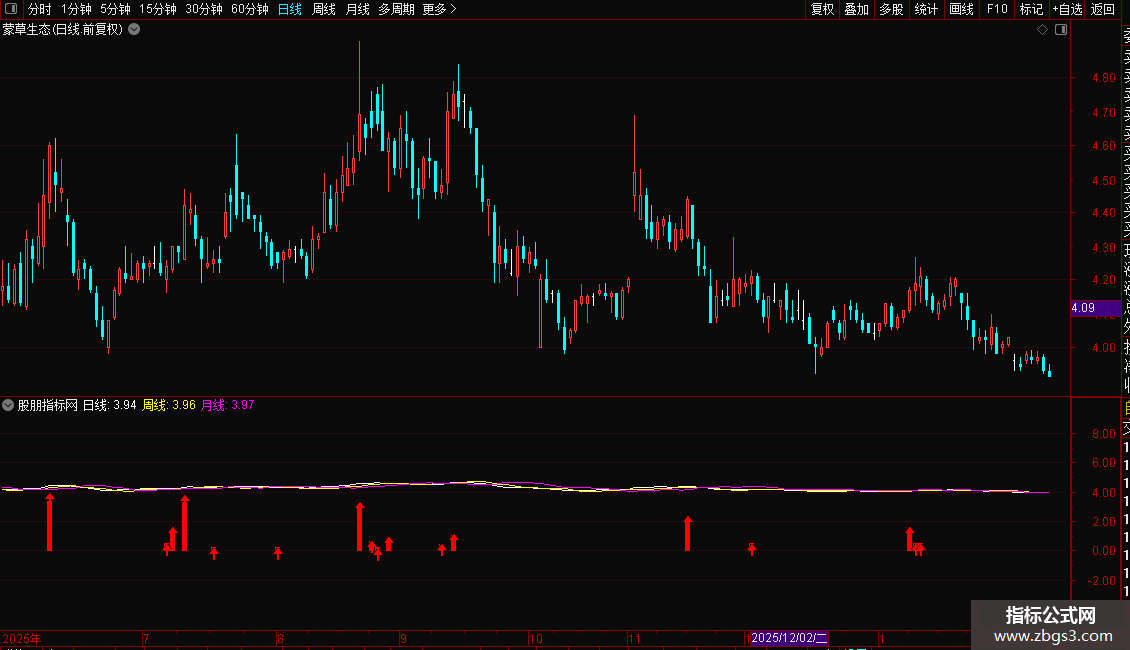Viewport: 1130px width, 650px height.
Task: Click the yellow 周线: 3.96 value
Action: (x=169, y=405)
